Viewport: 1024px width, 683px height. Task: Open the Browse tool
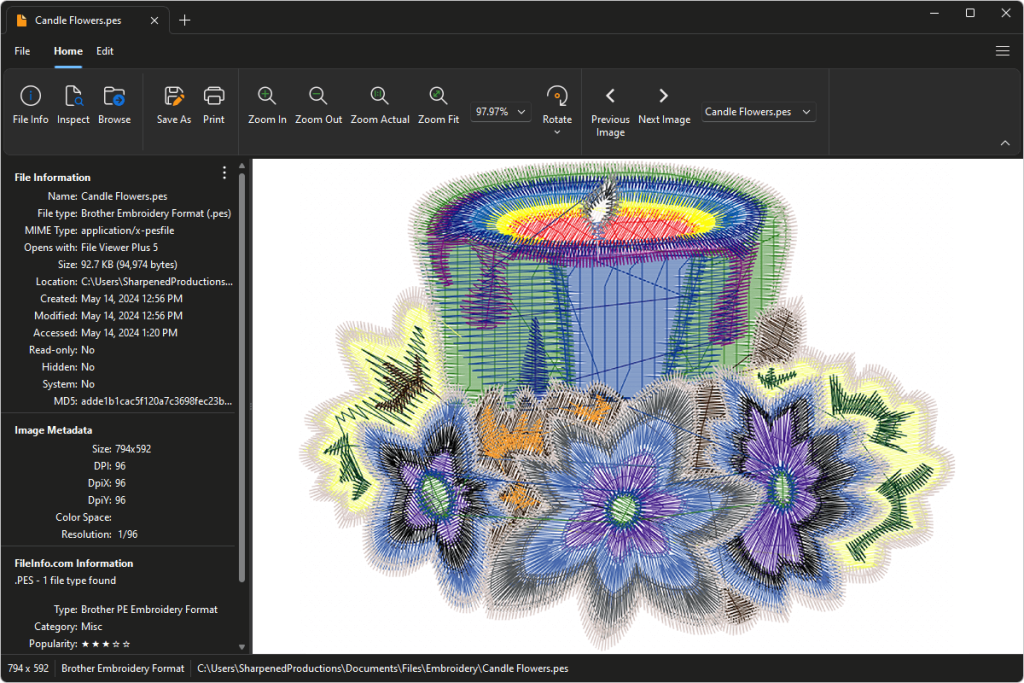click(x=114, y=104)
